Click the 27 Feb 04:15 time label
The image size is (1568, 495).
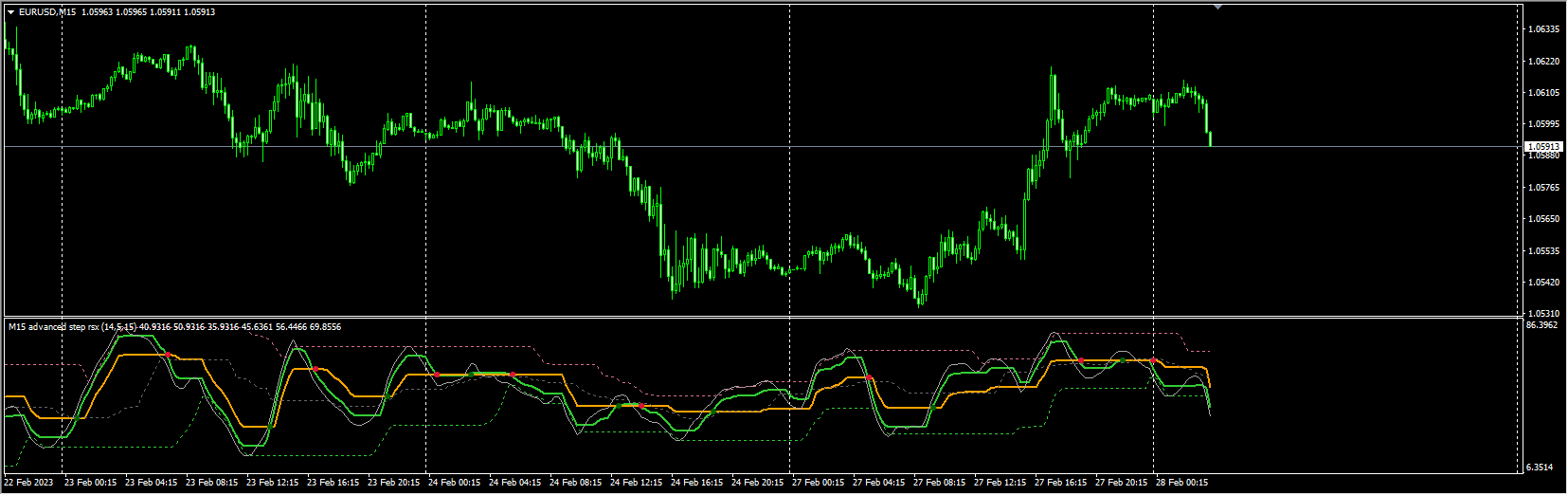point(879,483)
